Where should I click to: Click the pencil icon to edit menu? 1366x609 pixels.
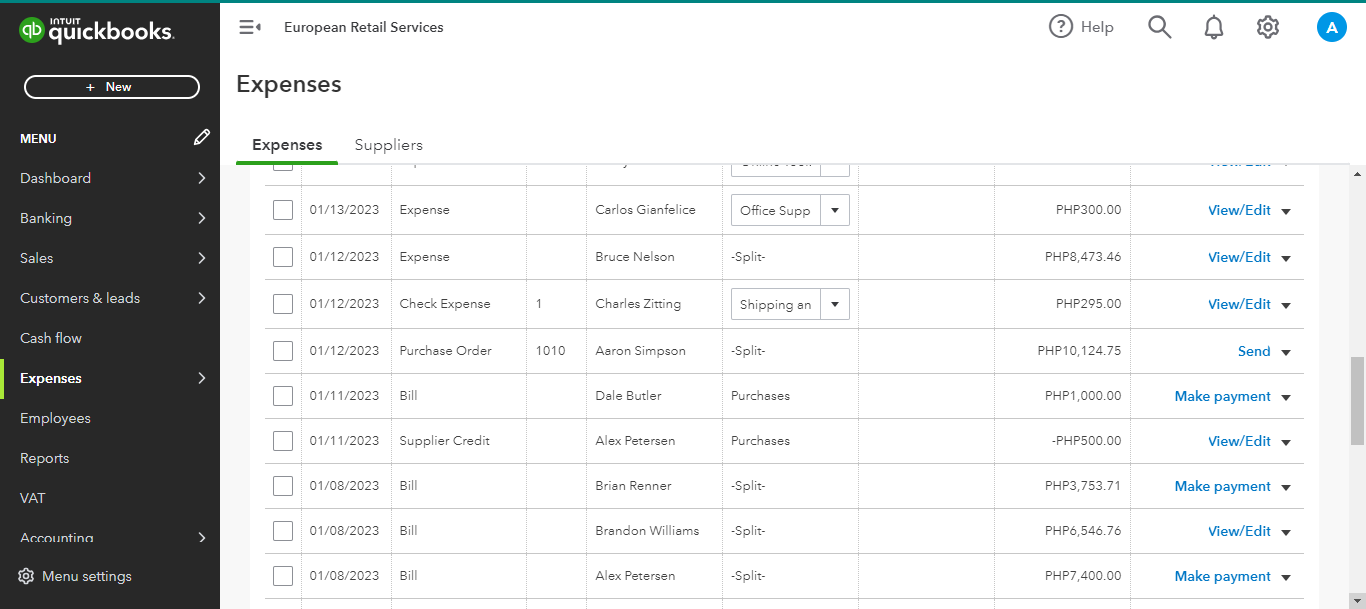pos(202,138)
